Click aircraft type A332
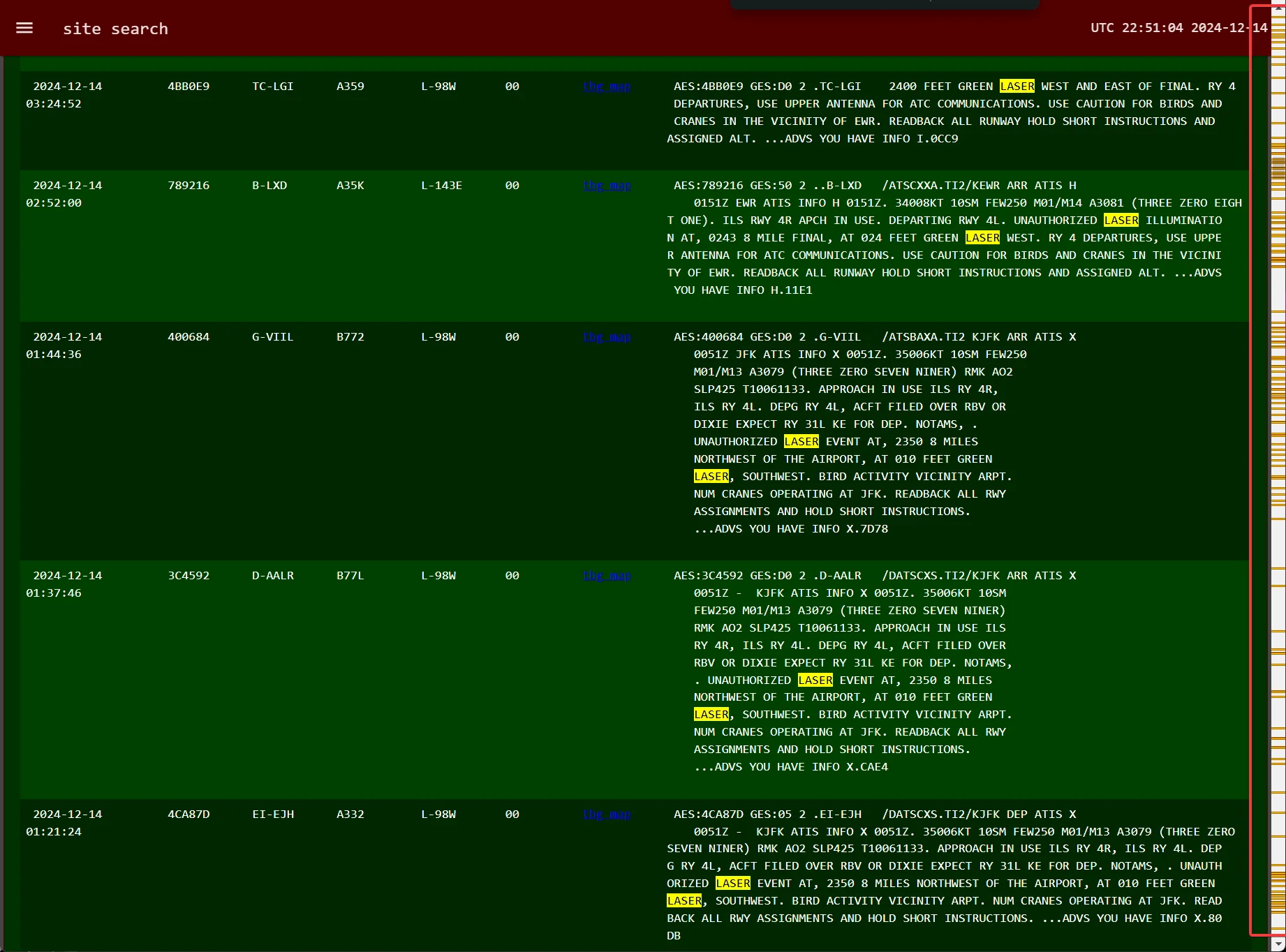The width and height of the screenshot is (1286, 952). click(350, 815)
